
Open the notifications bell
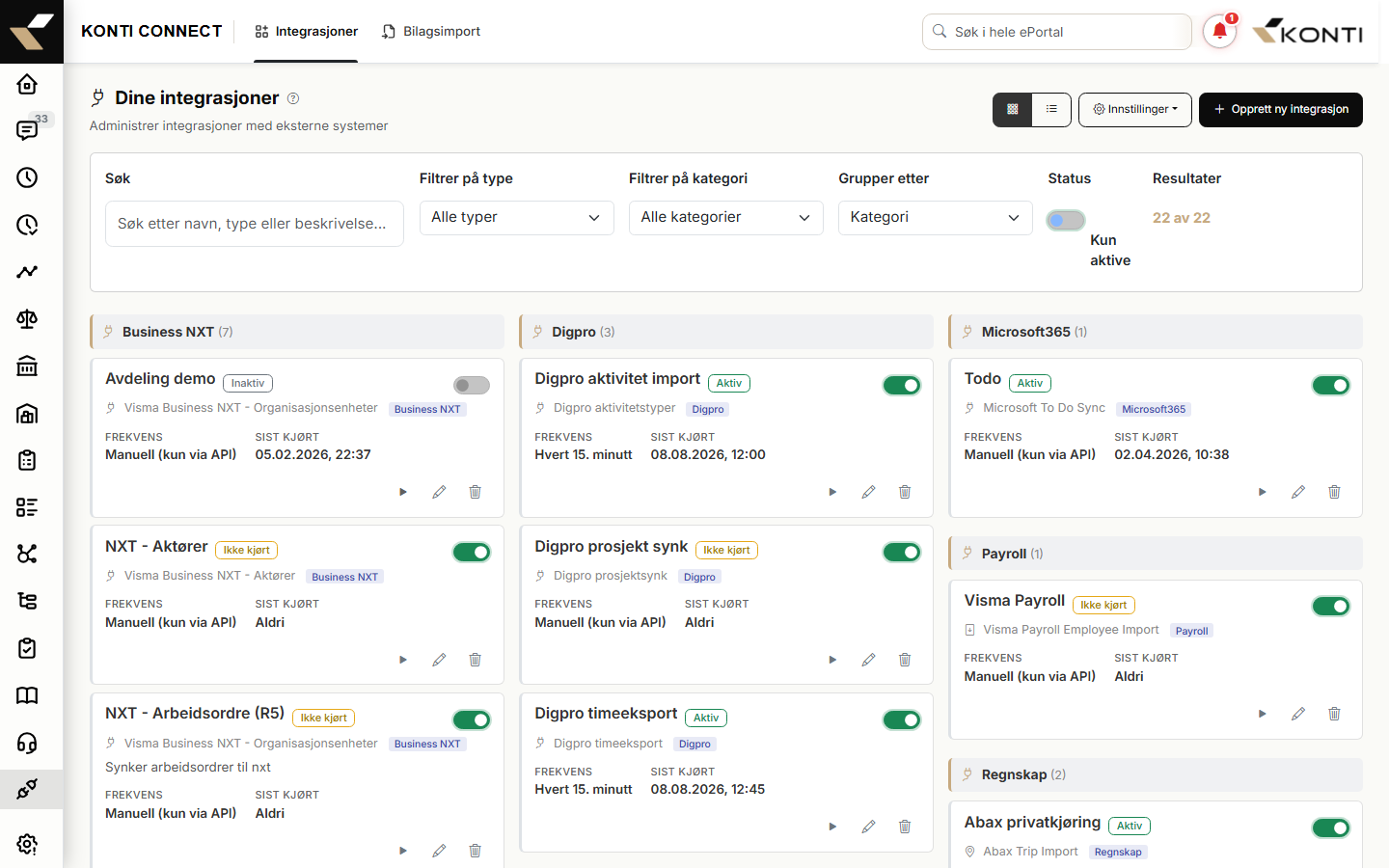point(1220,31)
